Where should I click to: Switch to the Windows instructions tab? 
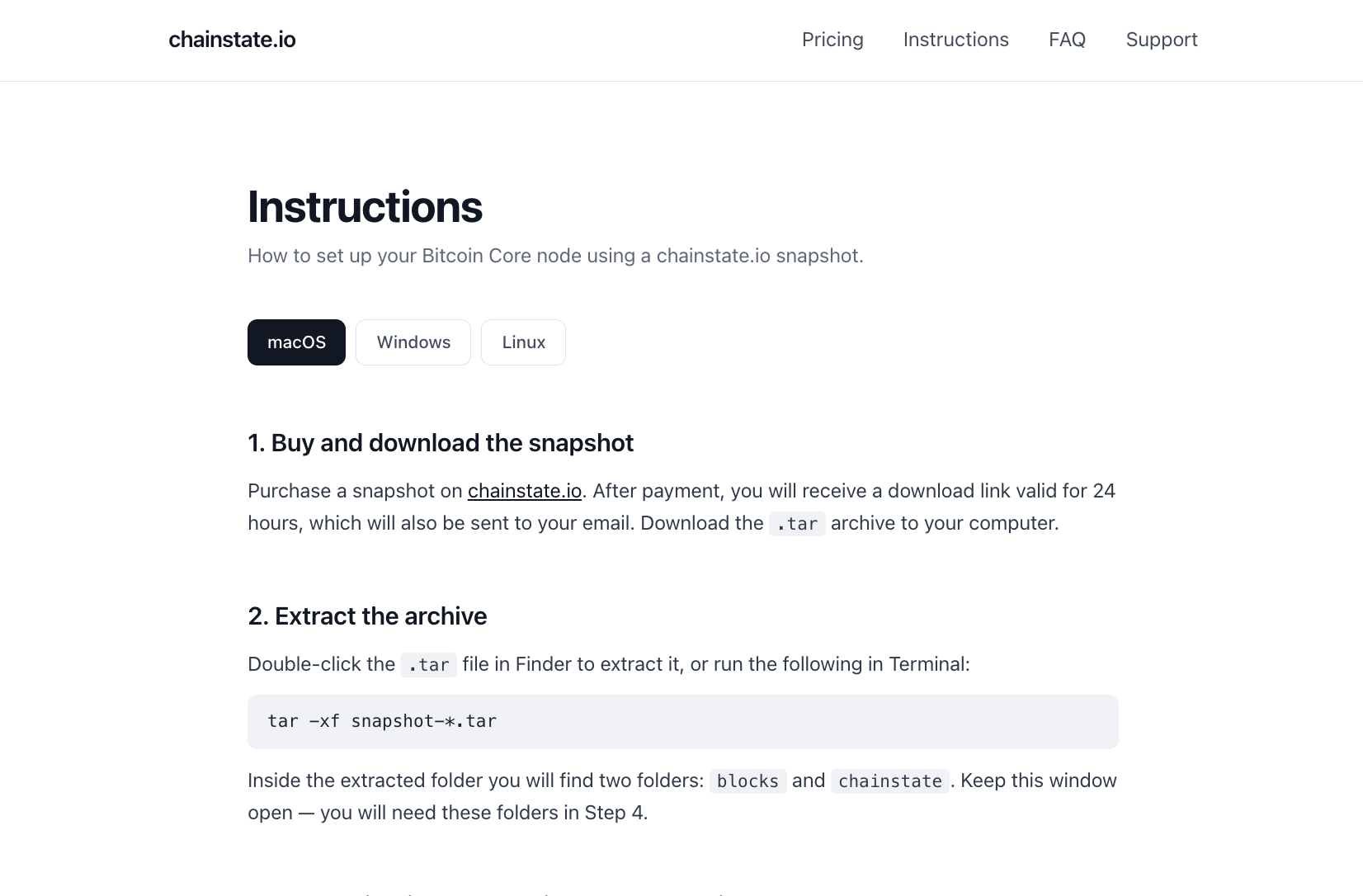coord(413,342)
